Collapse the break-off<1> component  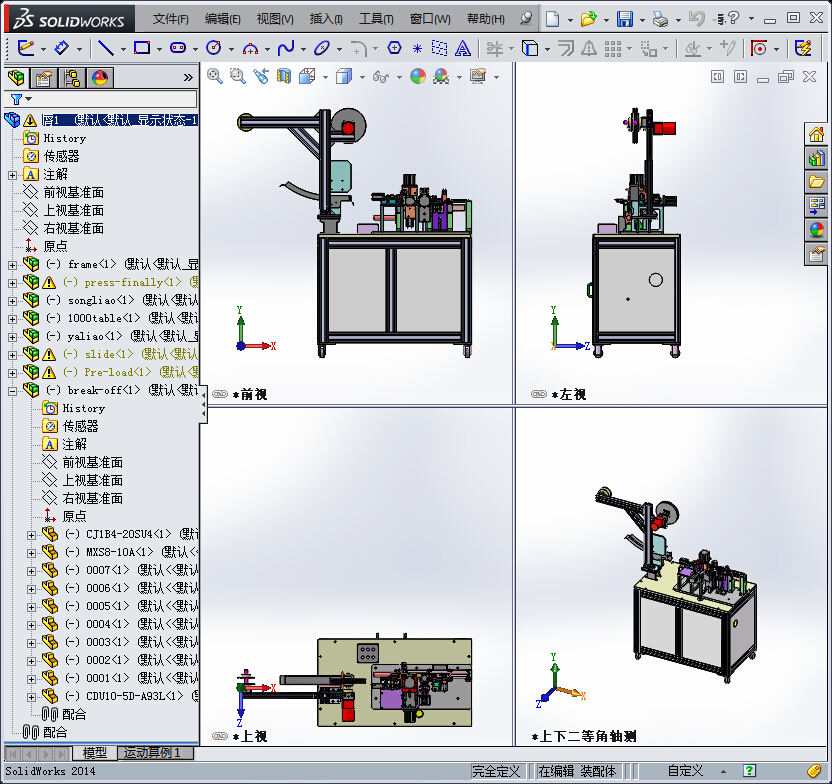[x=12, y=391]
